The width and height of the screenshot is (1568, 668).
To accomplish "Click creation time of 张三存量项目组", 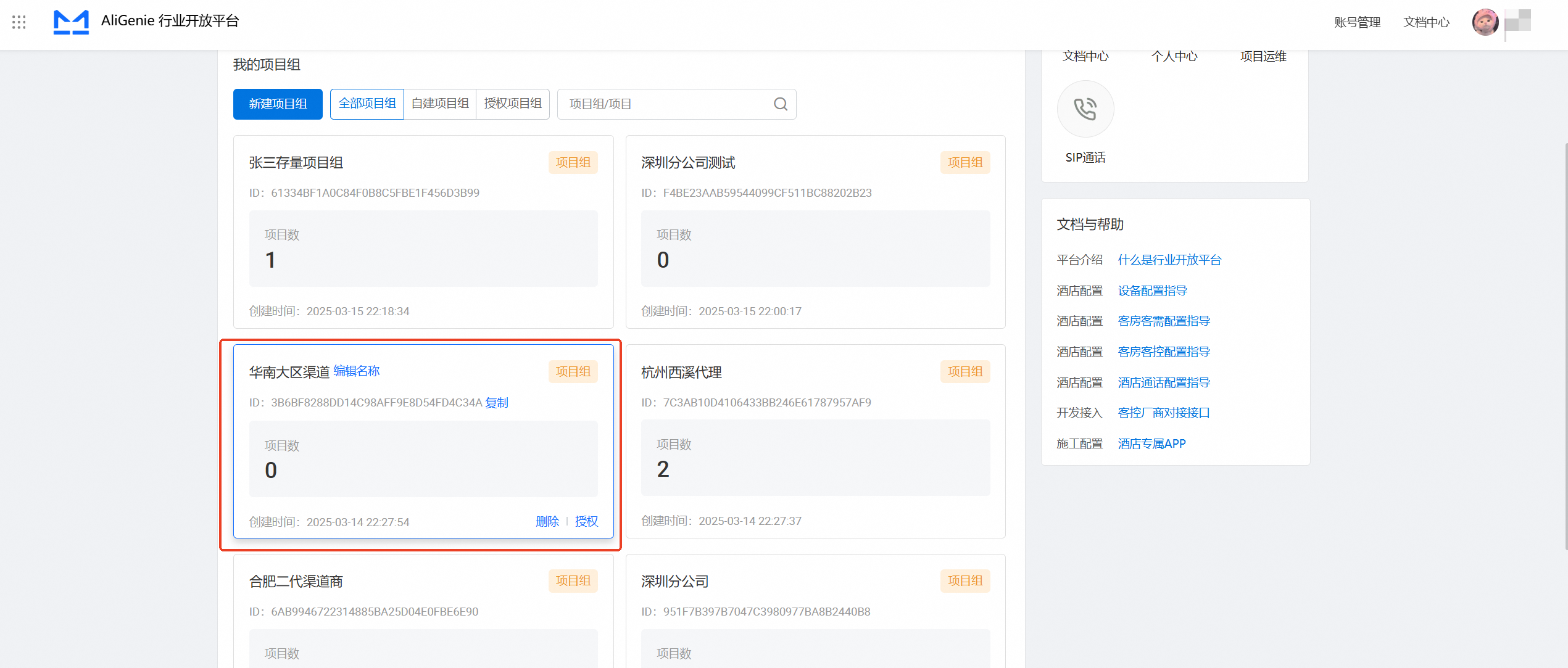I will [329, 311].
